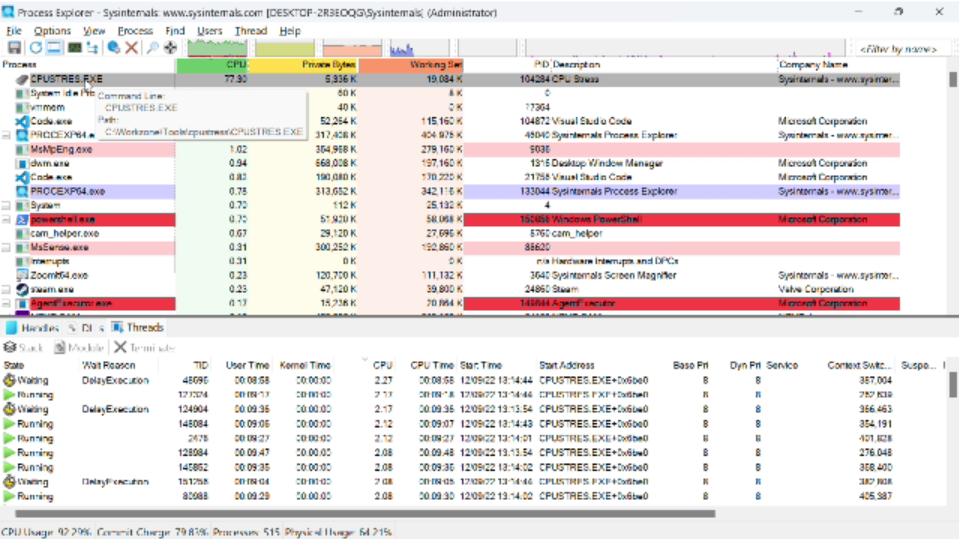Open System Information monitor icon
The height and width of the screenshot is (539, 959).
point(75,48)
